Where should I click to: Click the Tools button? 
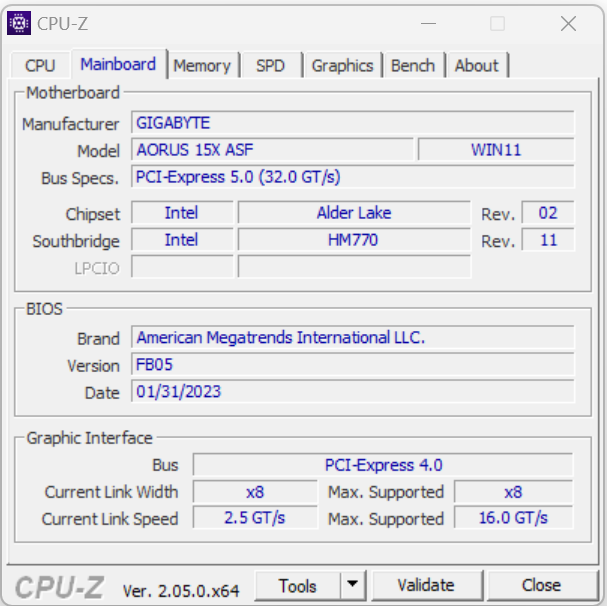(x=298, y=585)
